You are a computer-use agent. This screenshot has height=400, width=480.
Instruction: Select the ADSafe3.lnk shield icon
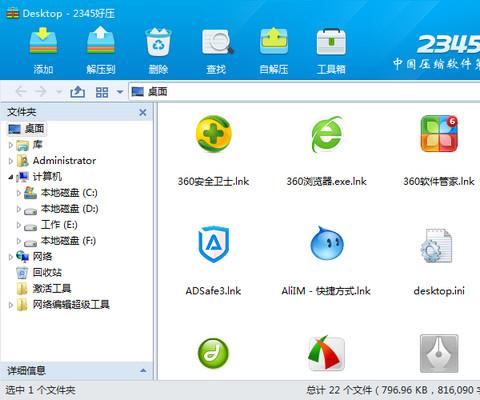(x=213, y=260)
